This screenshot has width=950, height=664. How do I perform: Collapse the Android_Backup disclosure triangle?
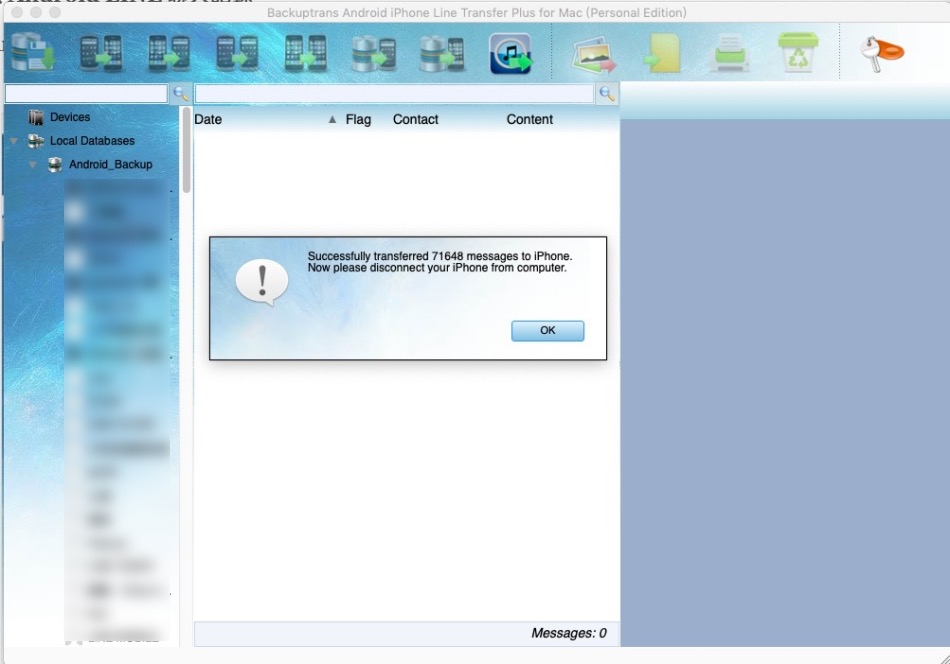pos(33,165)
